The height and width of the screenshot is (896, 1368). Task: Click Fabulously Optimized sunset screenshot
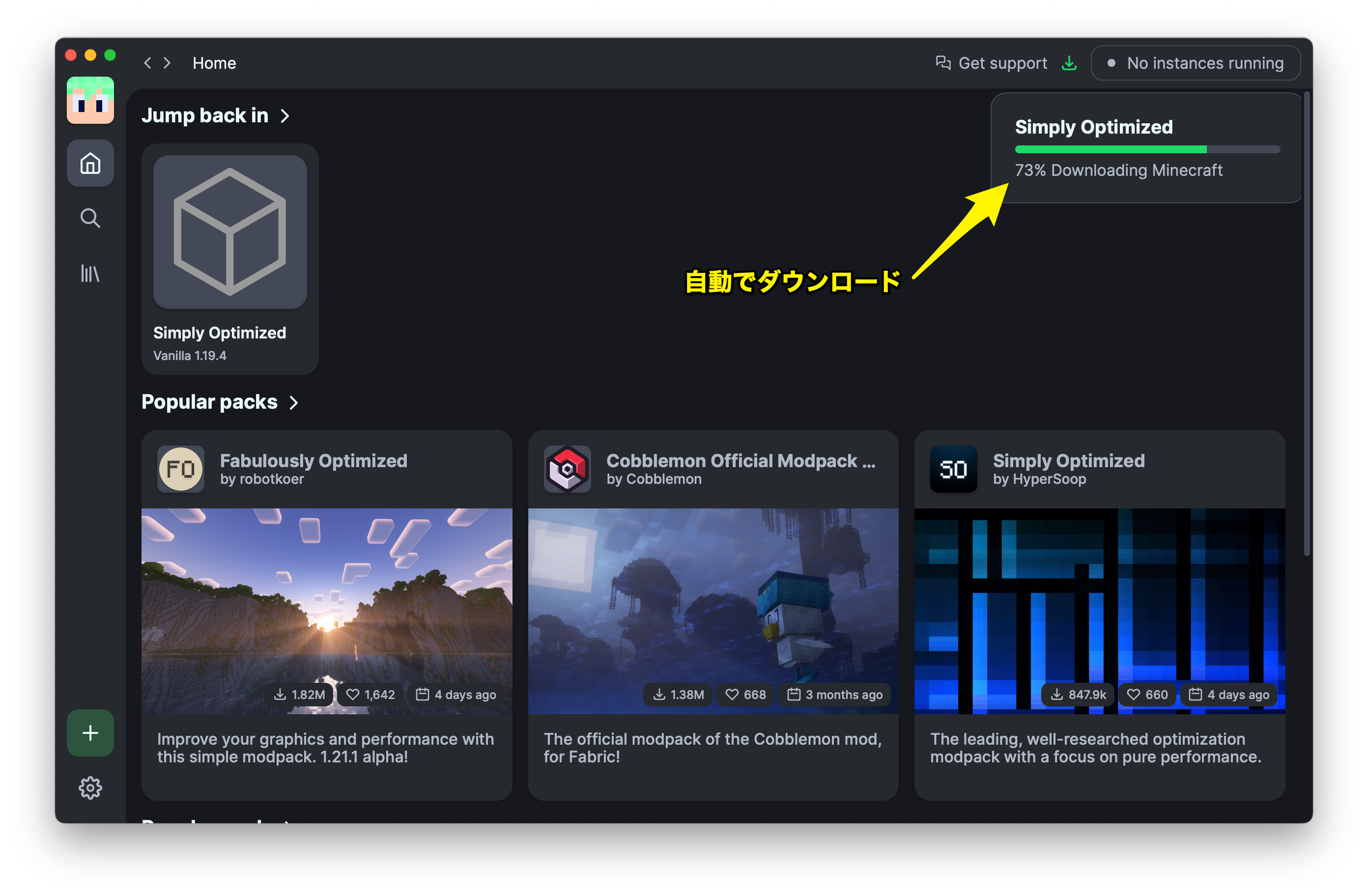[326, 611]
